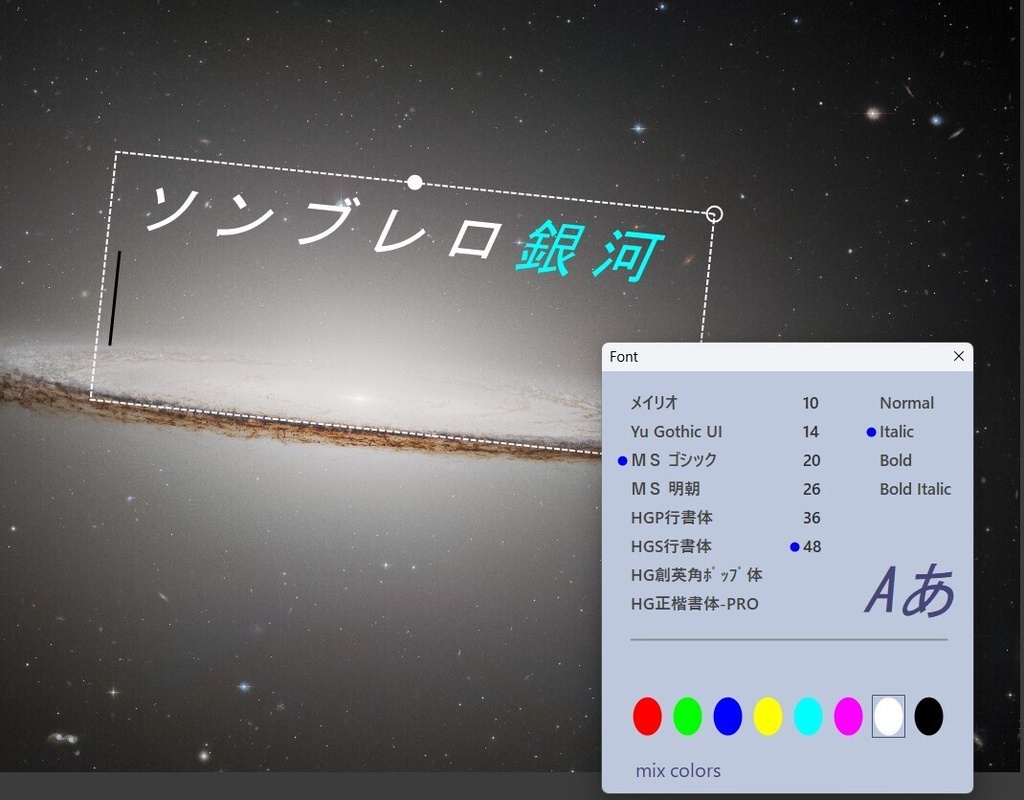Set font size to 20
This screenshot has height=800, width=1024.
811,460
